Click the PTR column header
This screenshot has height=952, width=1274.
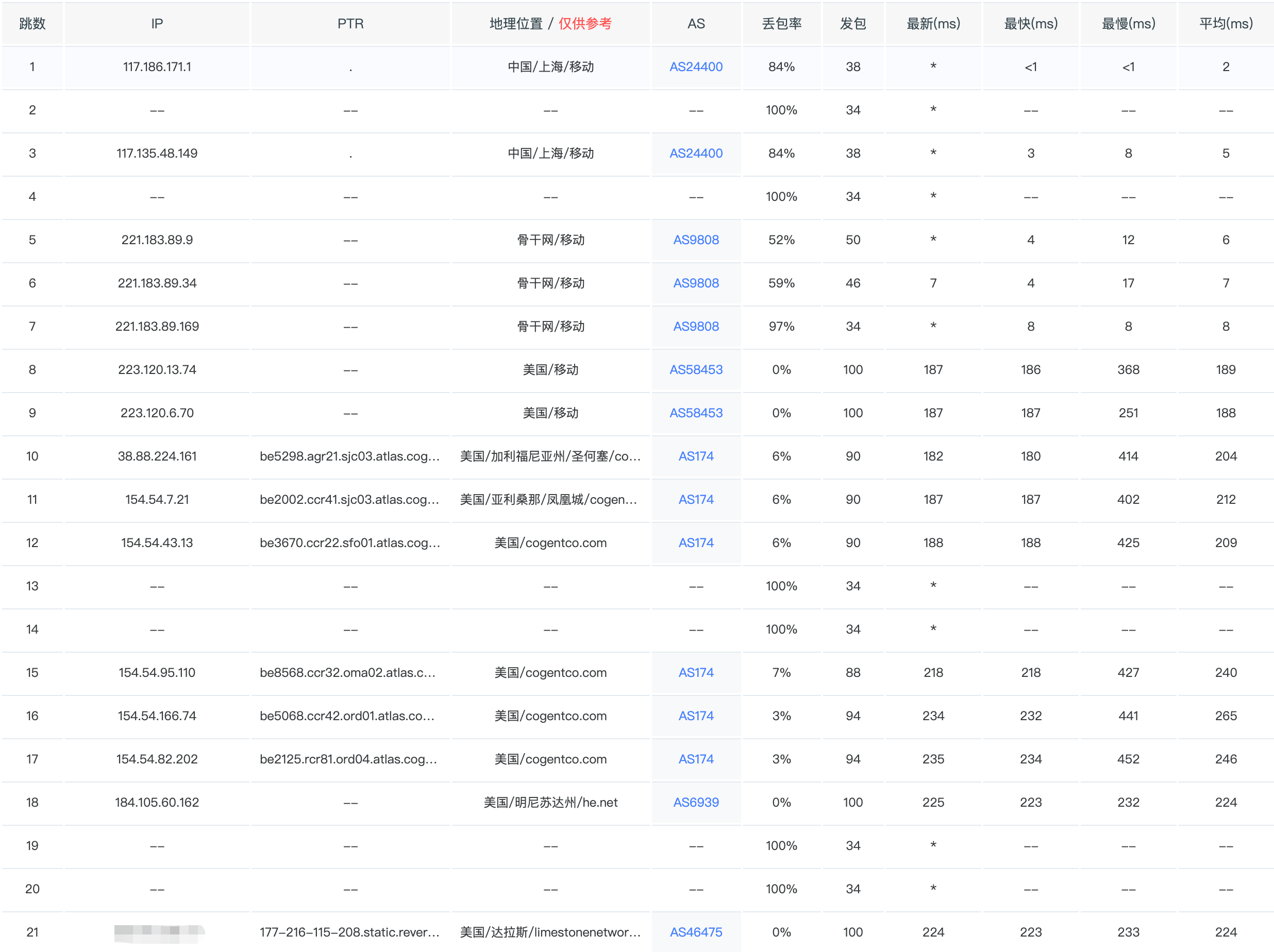tap(350, 24)
